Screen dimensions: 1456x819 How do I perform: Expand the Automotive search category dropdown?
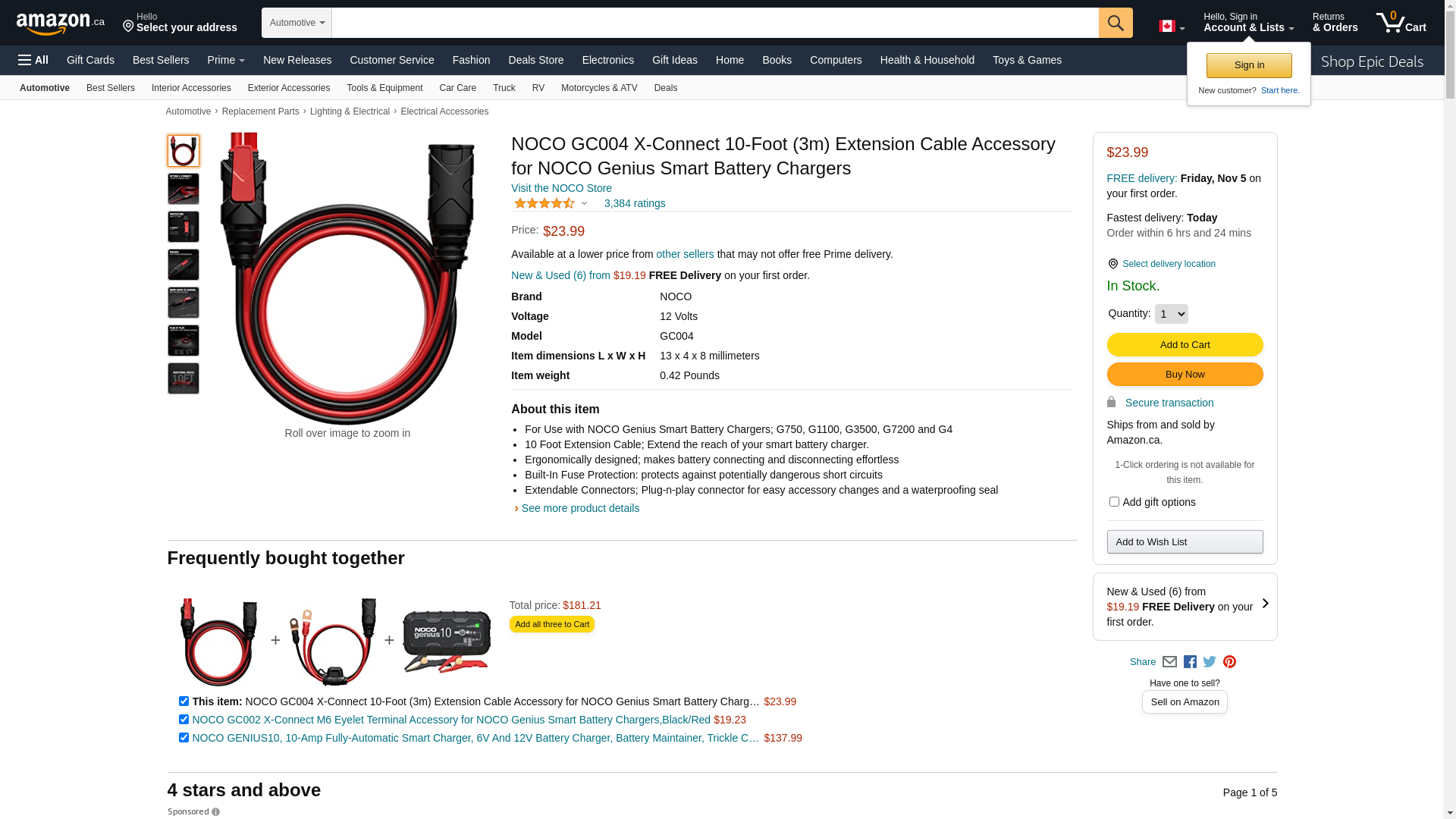point(297,23)
